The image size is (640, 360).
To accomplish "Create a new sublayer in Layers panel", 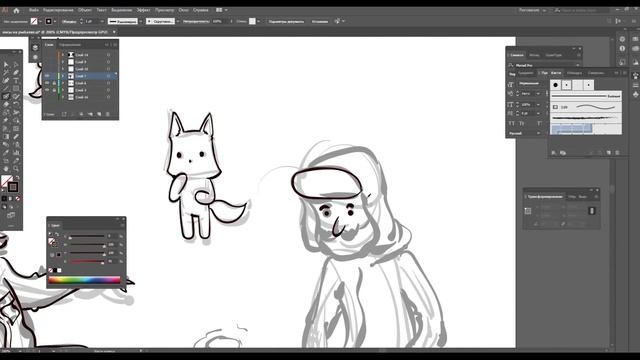I will [90, 114].
